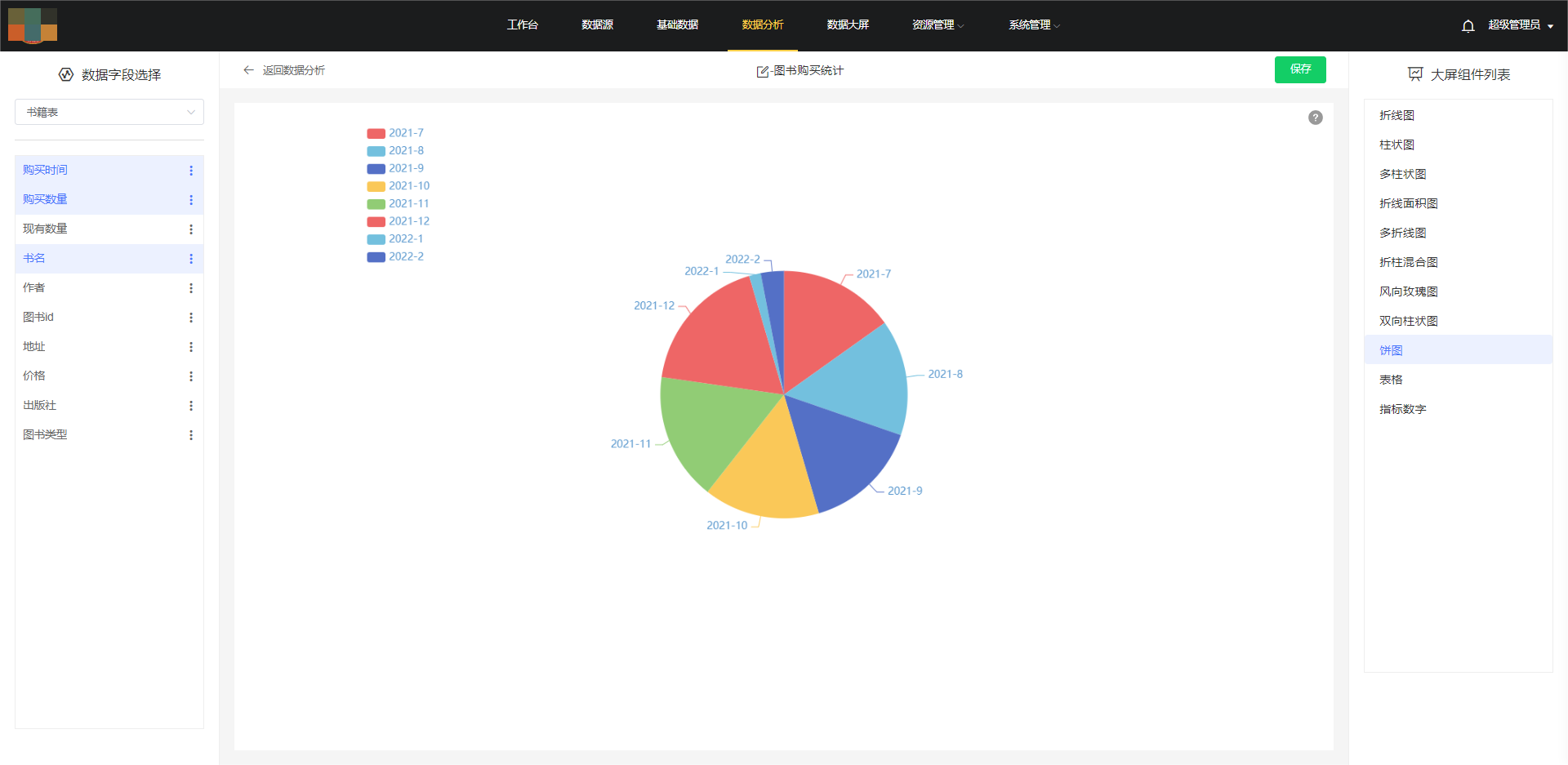This screenshot has width=1568, height=765.
Task: Select 折线图 chart type
Action: click(x=1458, y=115)
